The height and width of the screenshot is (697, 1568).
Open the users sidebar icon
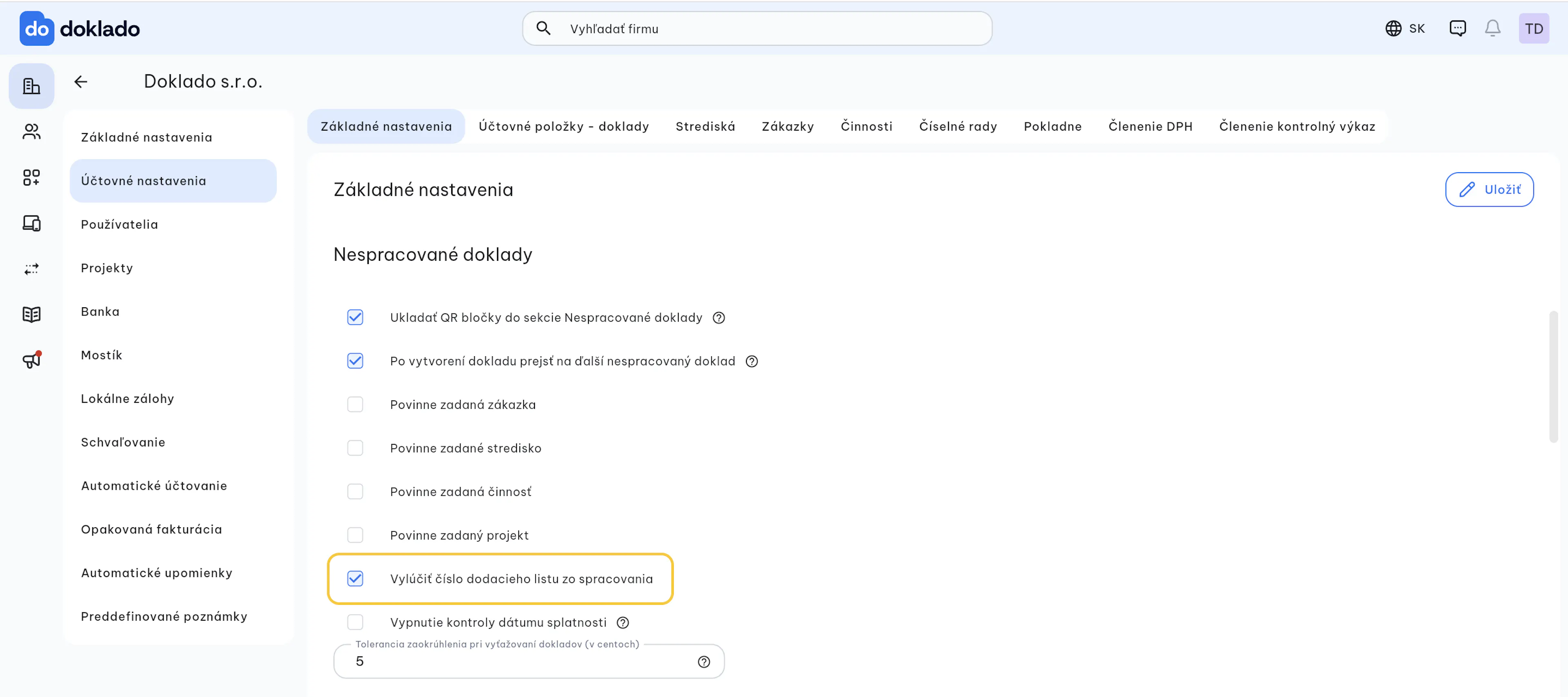[32, 132]
